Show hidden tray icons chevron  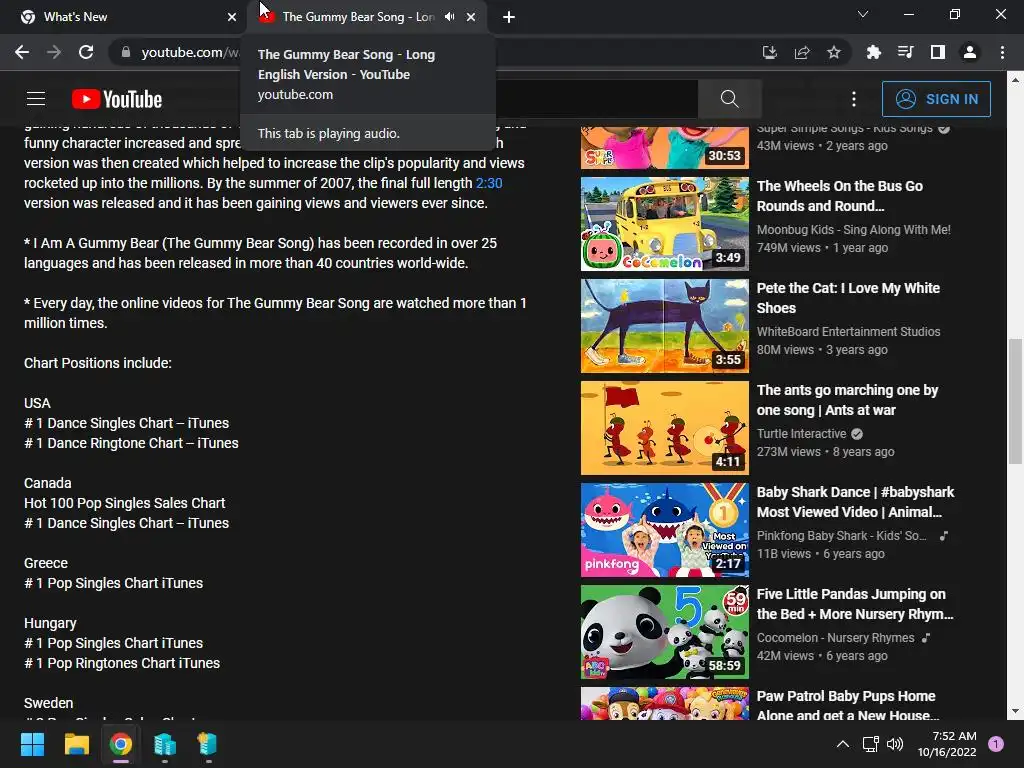pos(842,744)
